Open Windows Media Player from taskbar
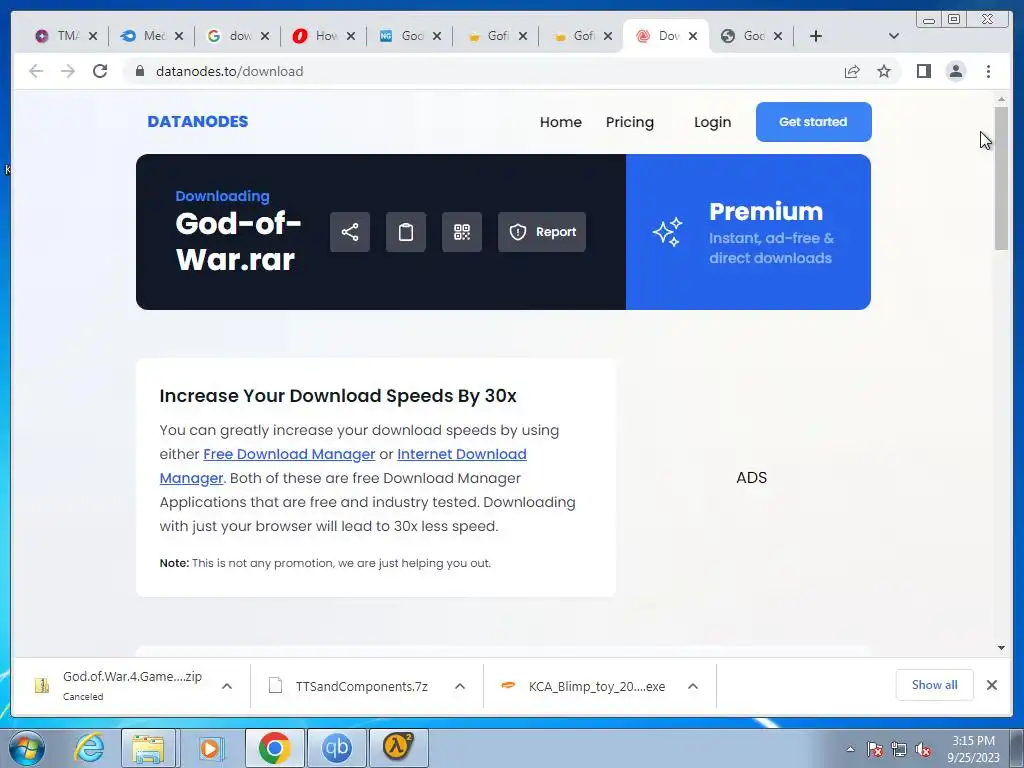 tap(210, 748)
